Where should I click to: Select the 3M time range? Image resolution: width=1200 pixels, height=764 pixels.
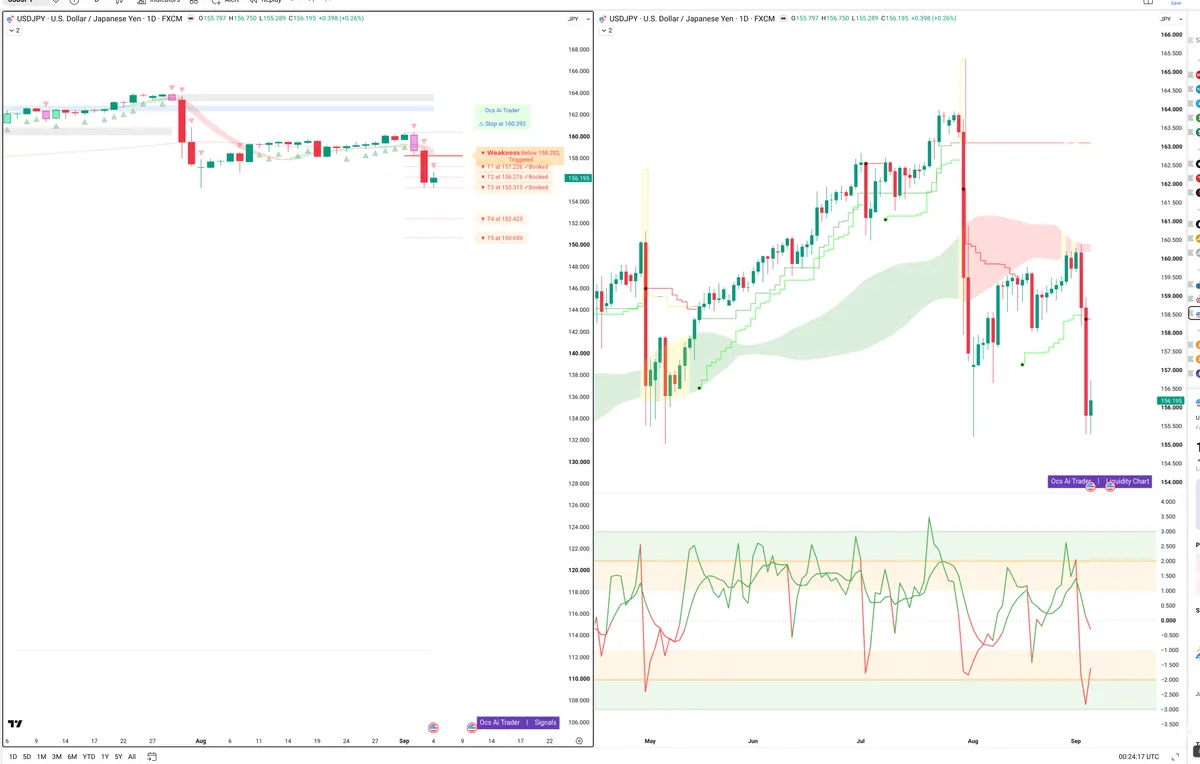(x=57, y=757)
